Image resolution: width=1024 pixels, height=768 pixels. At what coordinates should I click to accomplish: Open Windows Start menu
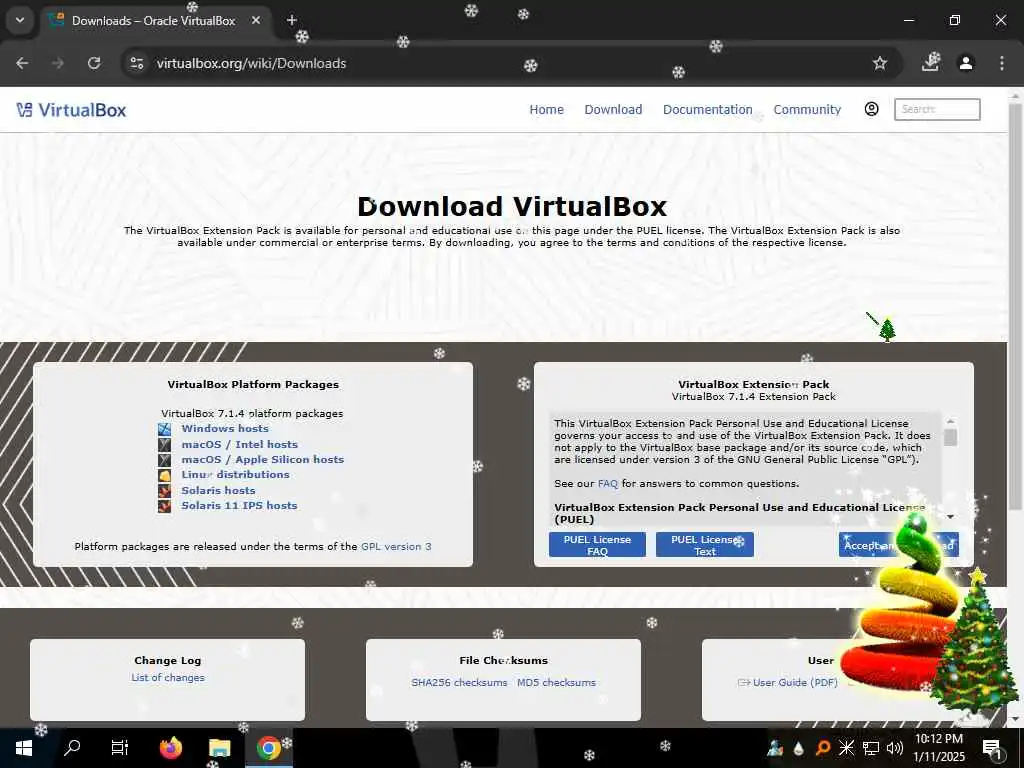(24, 748)
